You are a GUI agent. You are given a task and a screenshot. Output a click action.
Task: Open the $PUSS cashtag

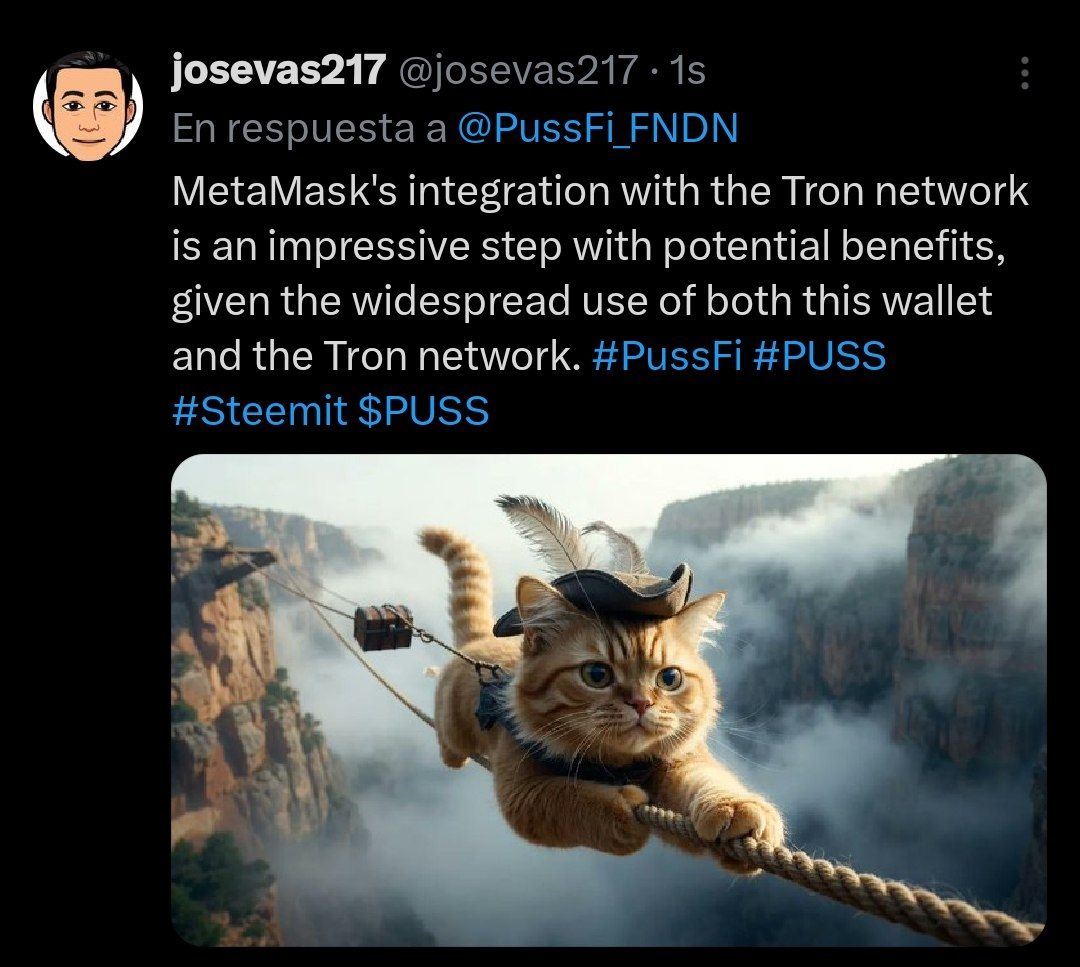click(x=424, y=411)
